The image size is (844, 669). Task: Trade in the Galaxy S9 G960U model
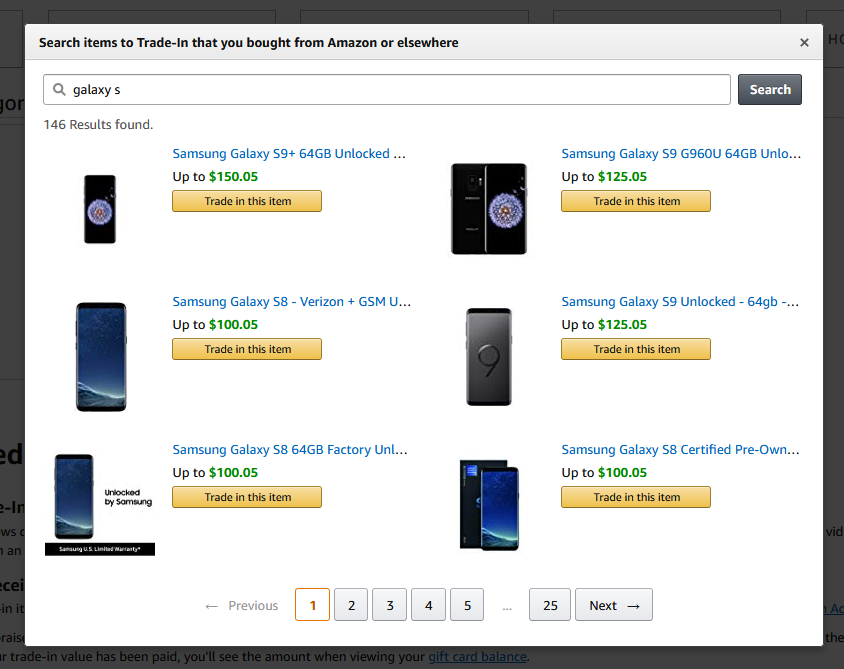pos(635,200)
